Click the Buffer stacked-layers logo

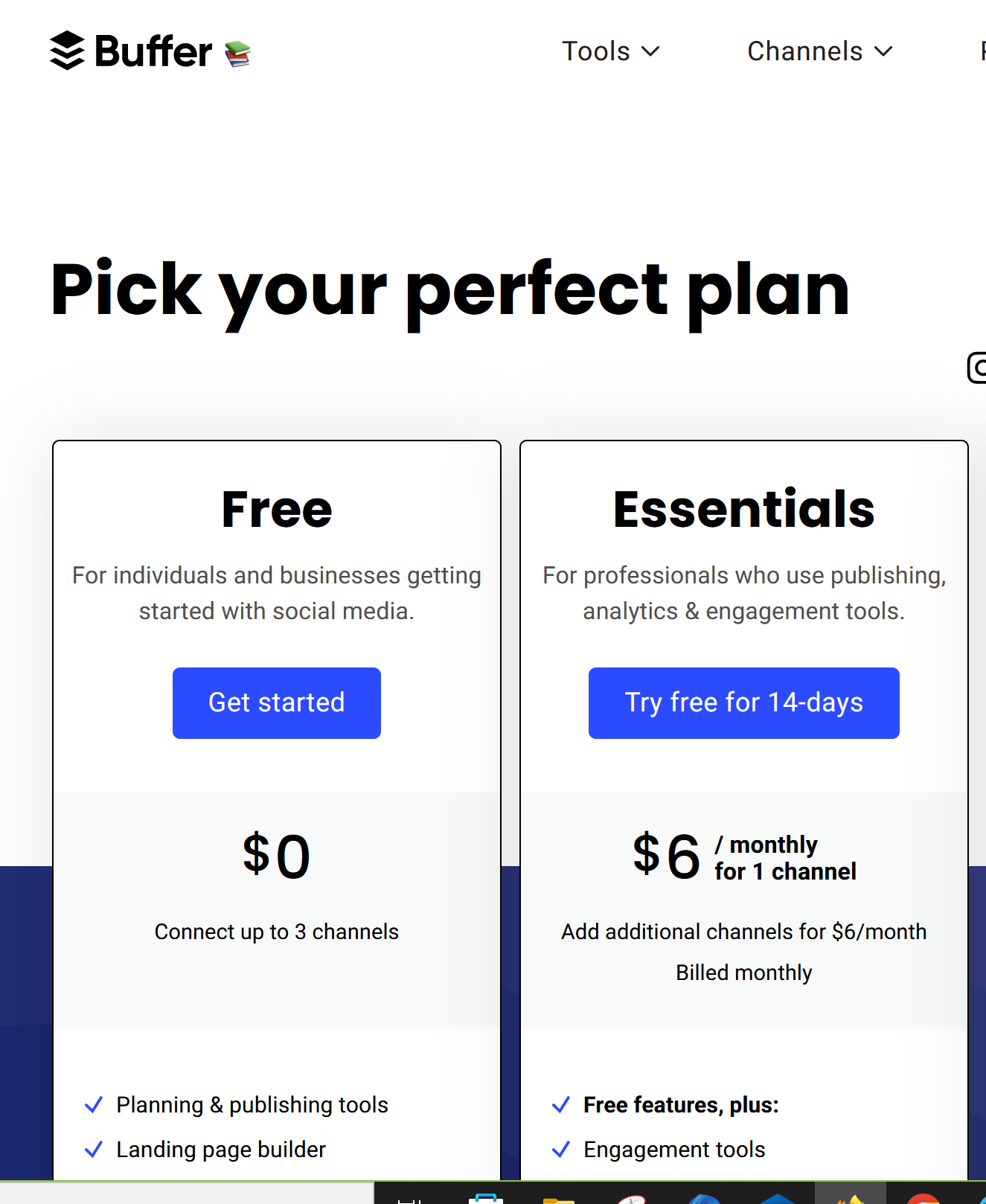pos(67,51)
